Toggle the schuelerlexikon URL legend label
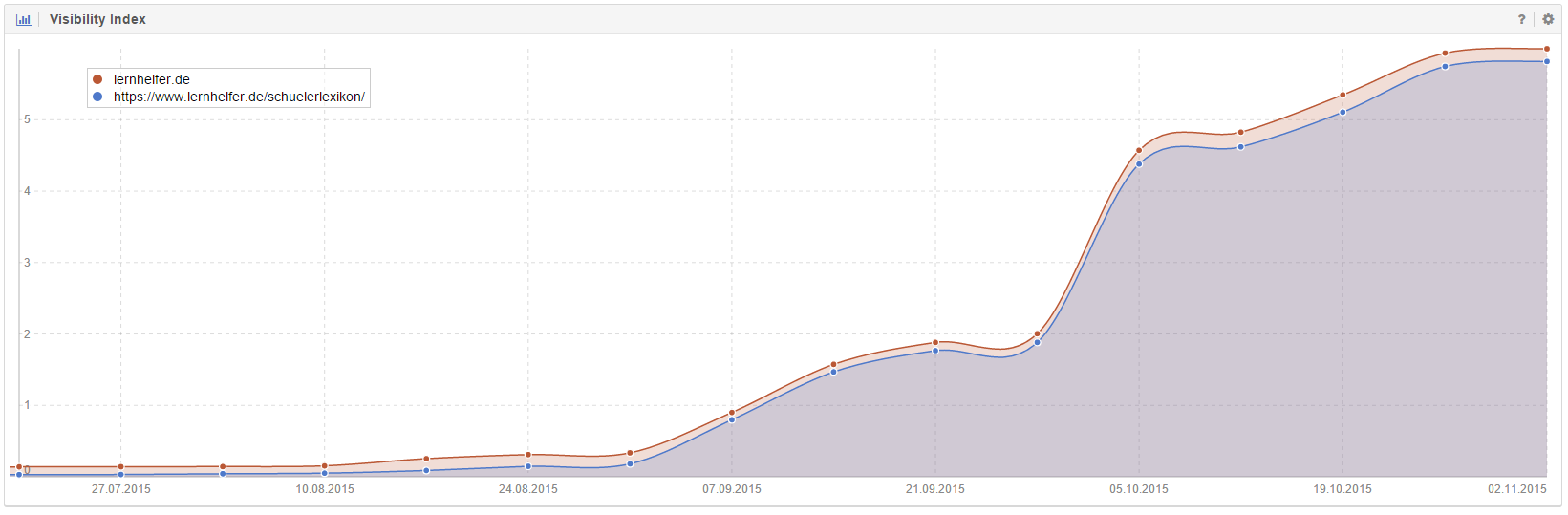1568x515 pixels. tap(239, 97)
